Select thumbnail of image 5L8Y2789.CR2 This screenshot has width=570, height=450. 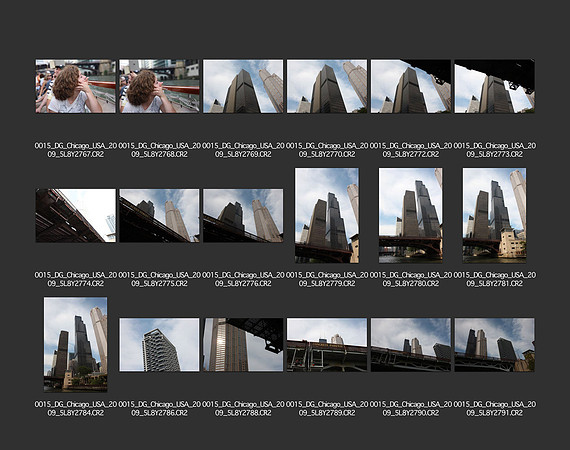[327, 345]
